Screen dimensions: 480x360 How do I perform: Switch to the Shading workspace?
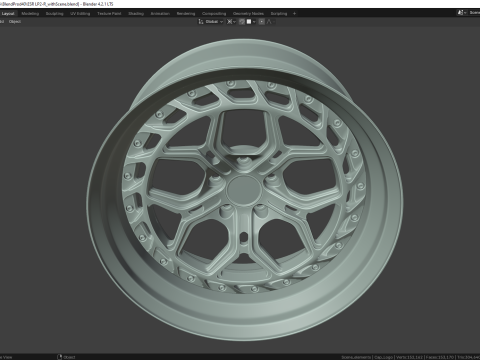136,14
